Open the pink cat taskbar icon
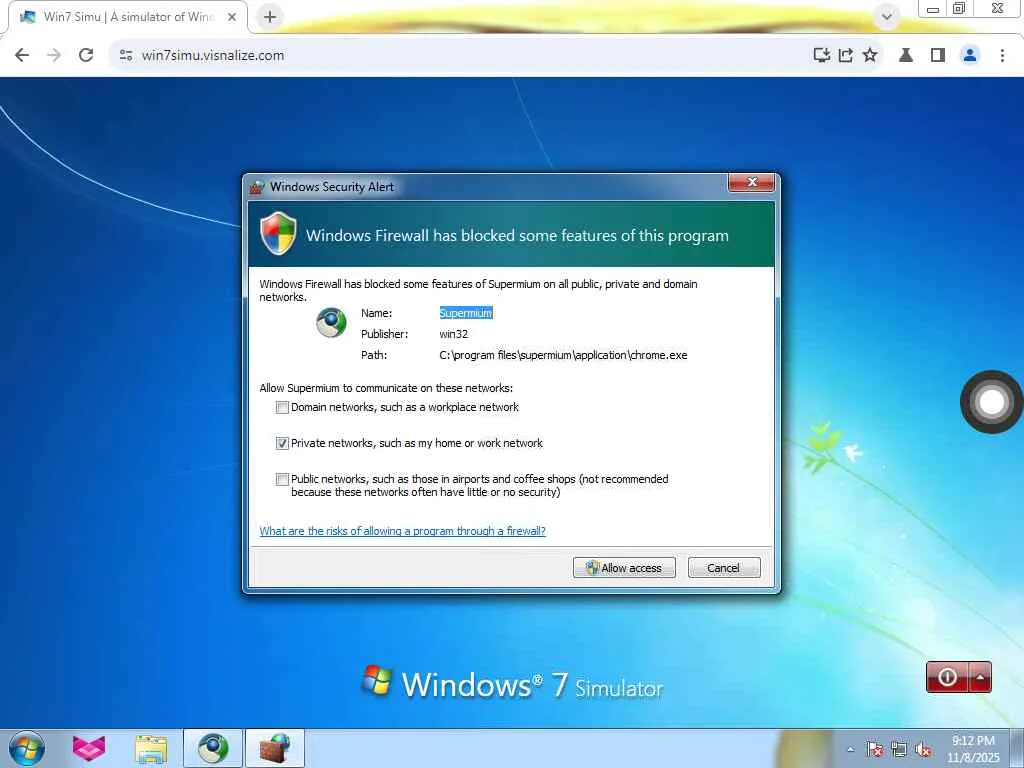 89,748
